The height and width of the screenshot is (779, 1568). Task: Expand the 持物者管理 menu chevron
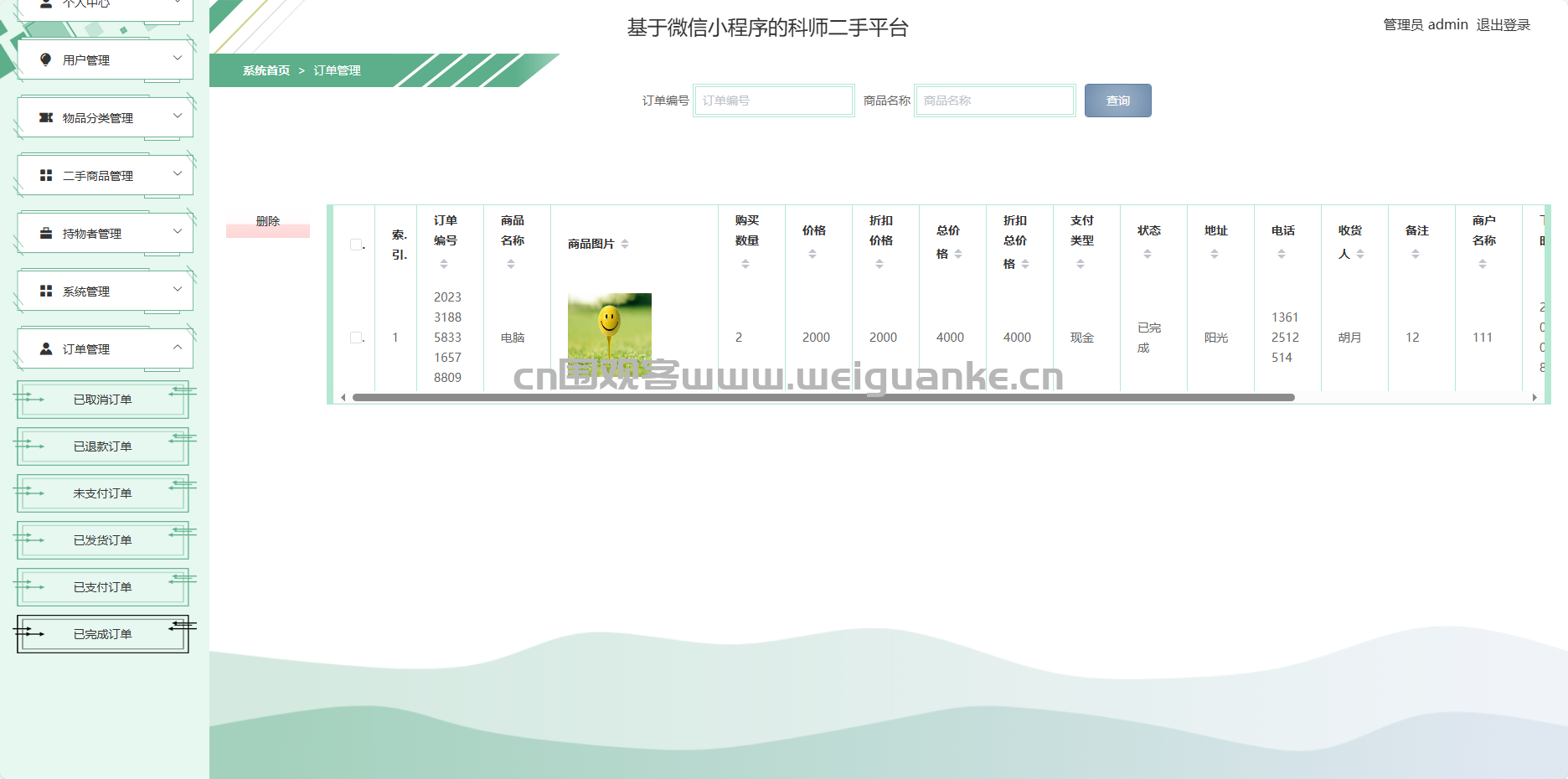(x=178, y=231)
